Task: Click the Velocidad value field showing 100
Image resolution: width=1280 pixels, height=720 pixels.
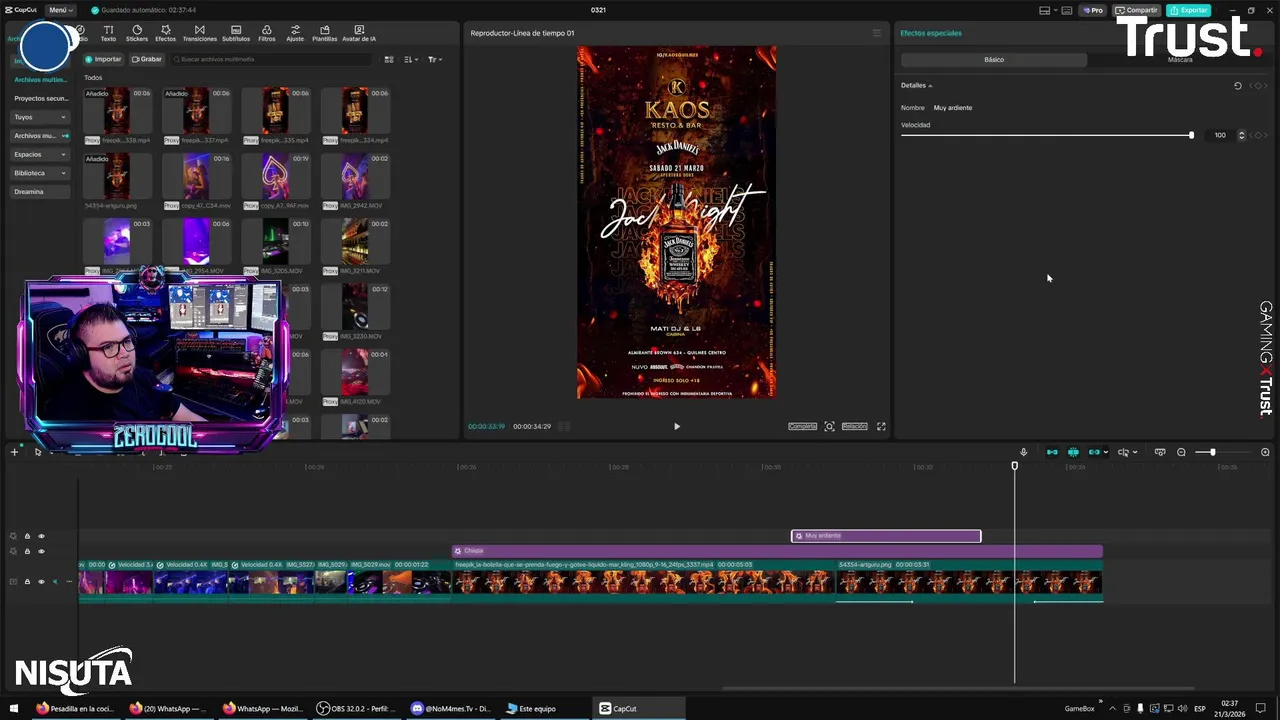Action: (x=1219, y=135)
